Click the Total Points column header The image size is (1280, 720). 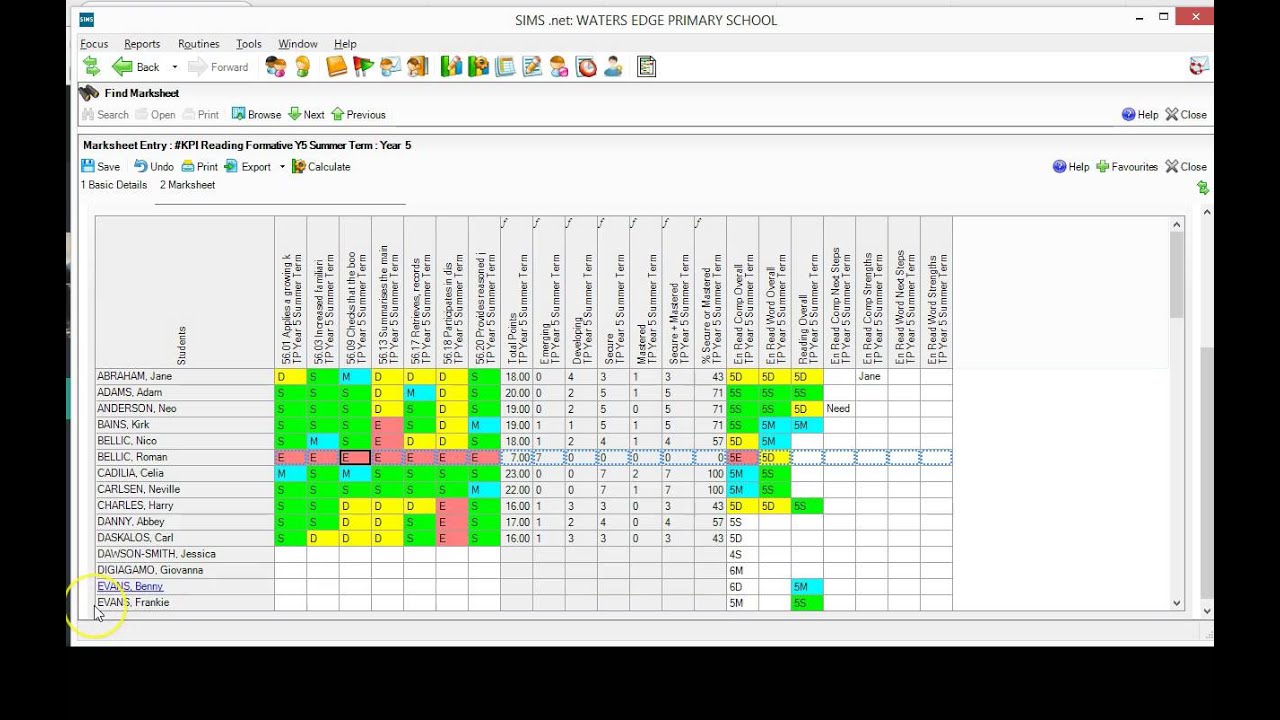click(x=516, y=293)
